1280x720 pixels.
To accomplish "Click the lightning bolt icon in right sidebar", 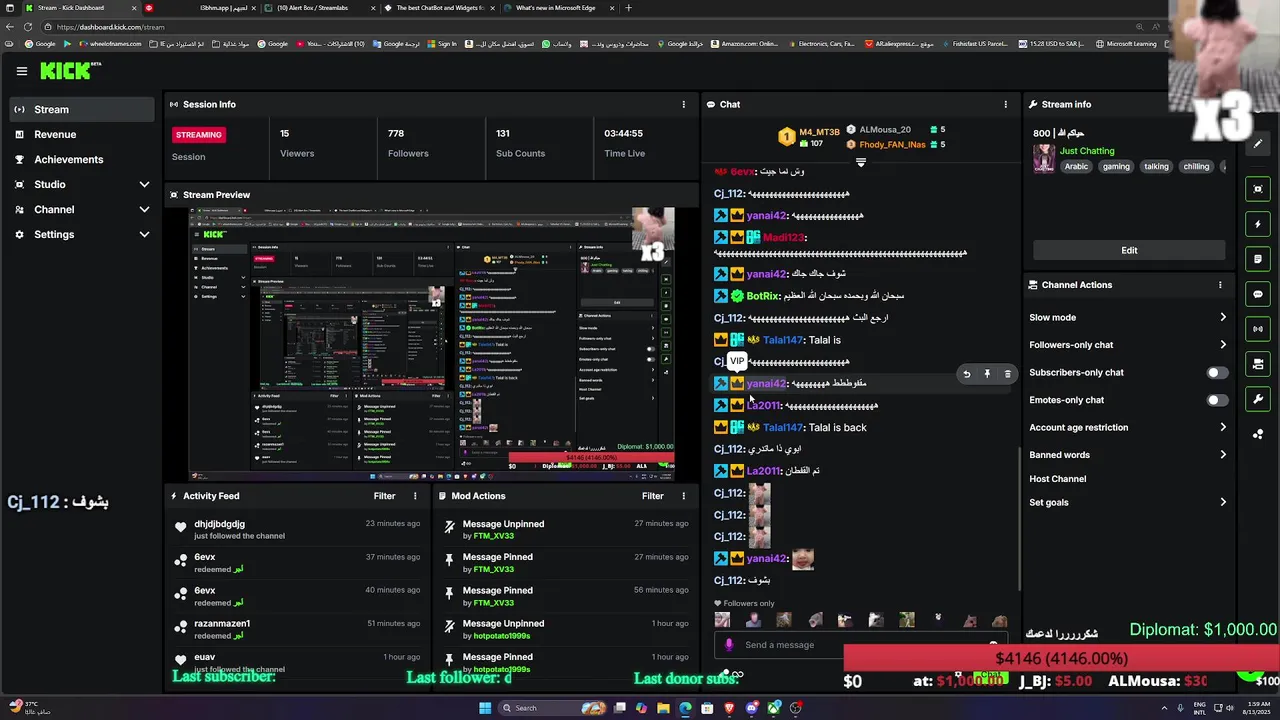I will coord(1258,224).
